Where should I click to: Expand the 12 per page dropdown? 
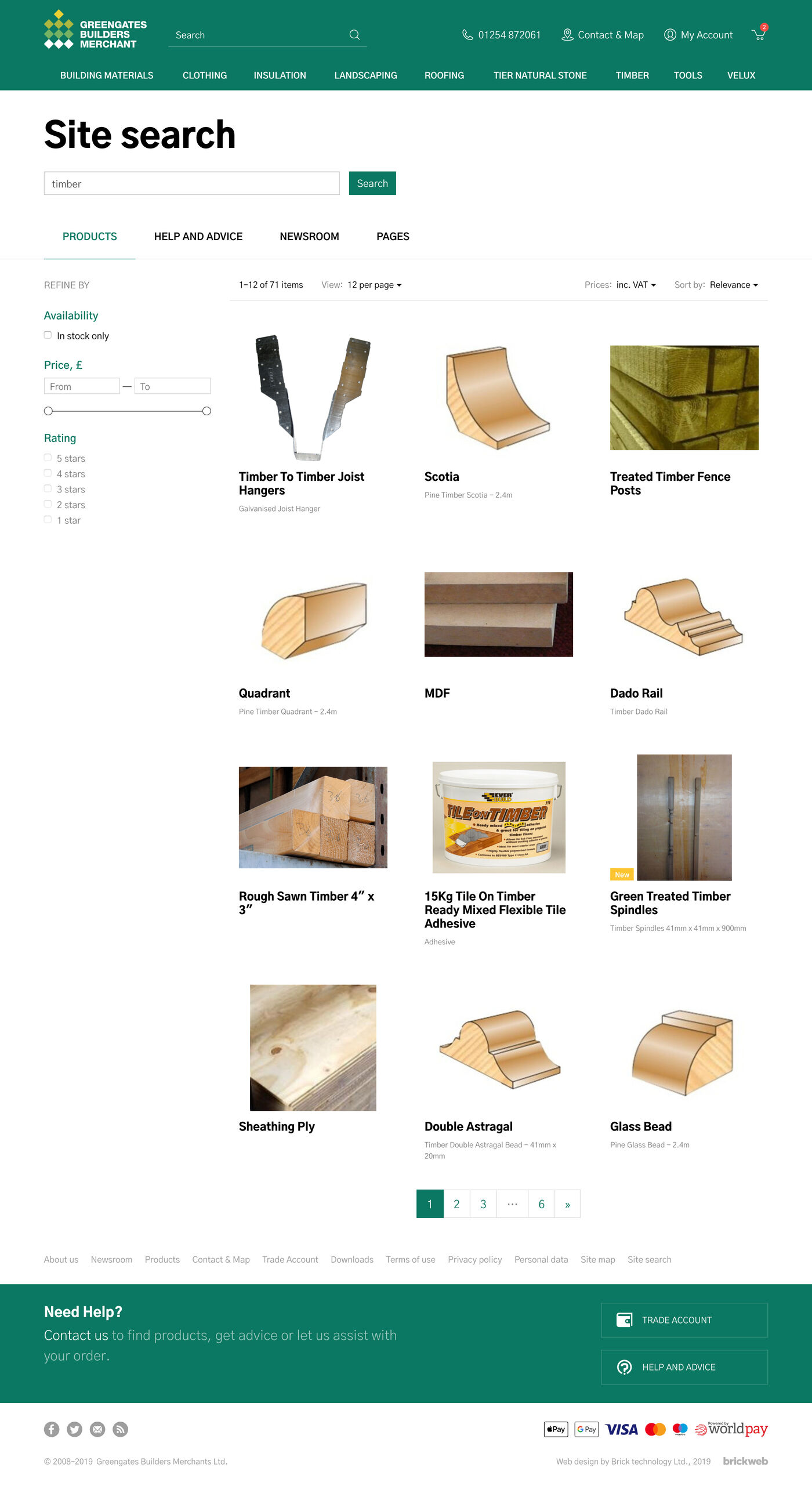[375, 285]
